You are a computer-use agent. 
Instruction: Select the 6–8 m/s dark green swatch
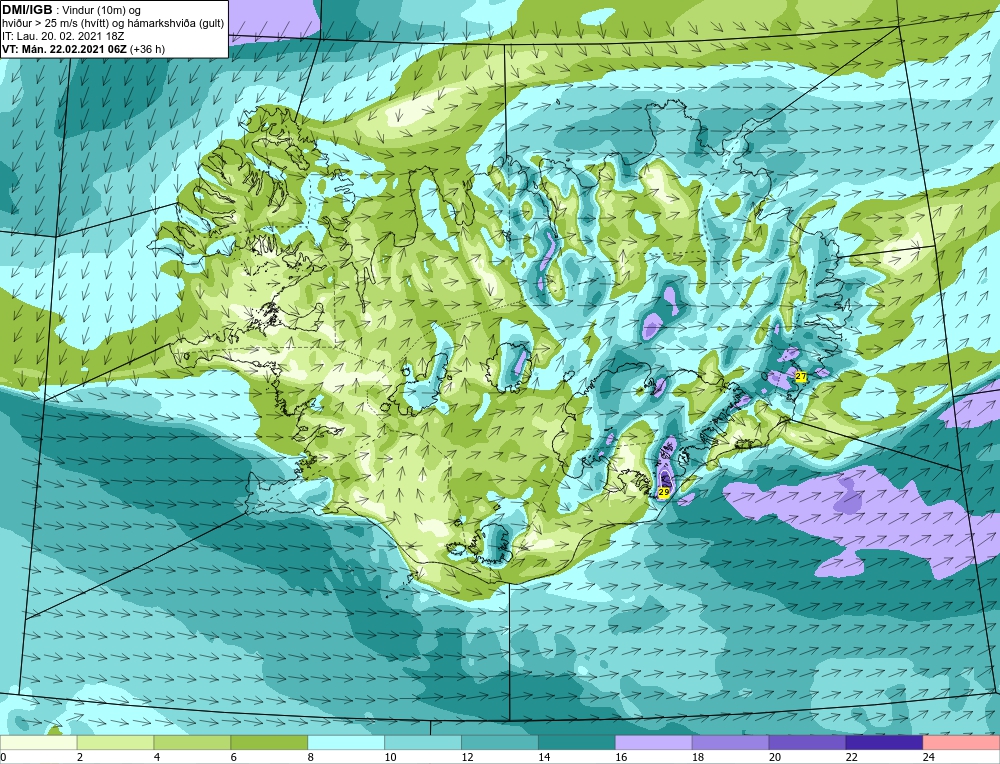coord(269,743)
